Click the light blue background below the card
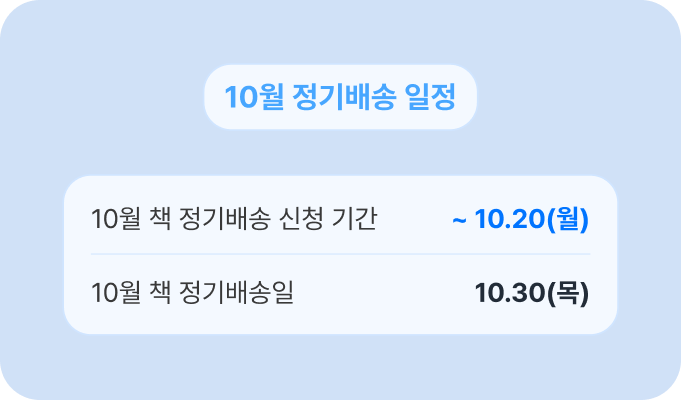 pyautogui.click(x=340, y=367)
